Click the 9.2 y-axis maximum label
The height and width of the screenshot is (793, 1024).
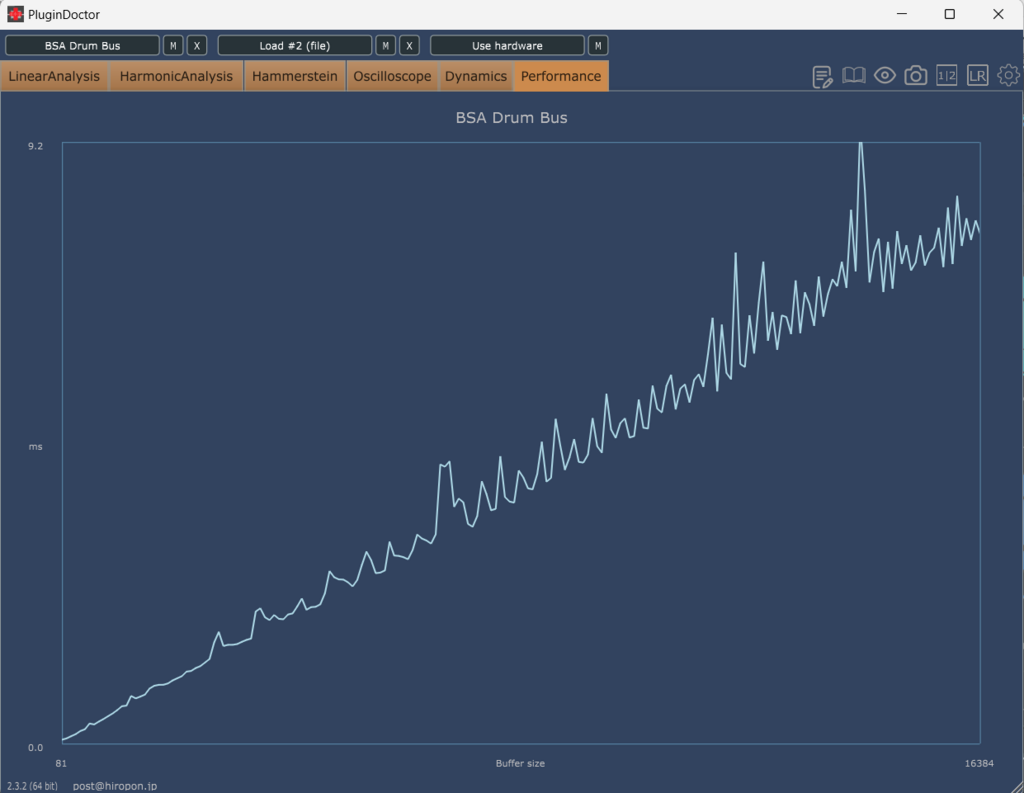coord(35,146)
